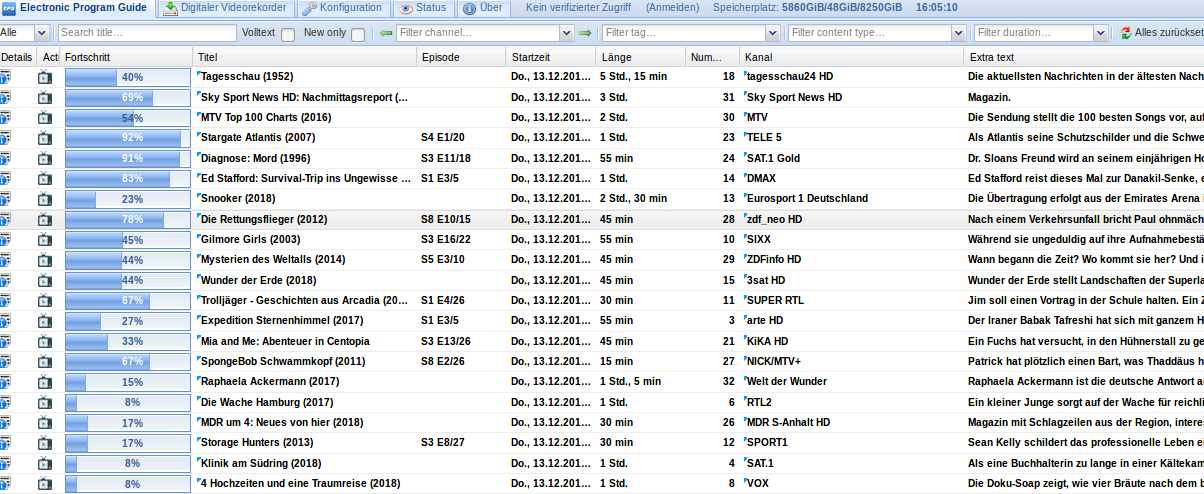Click the 23% progress bar for Snooker
The image size is (1204, 494).
[x=128, y=199]
